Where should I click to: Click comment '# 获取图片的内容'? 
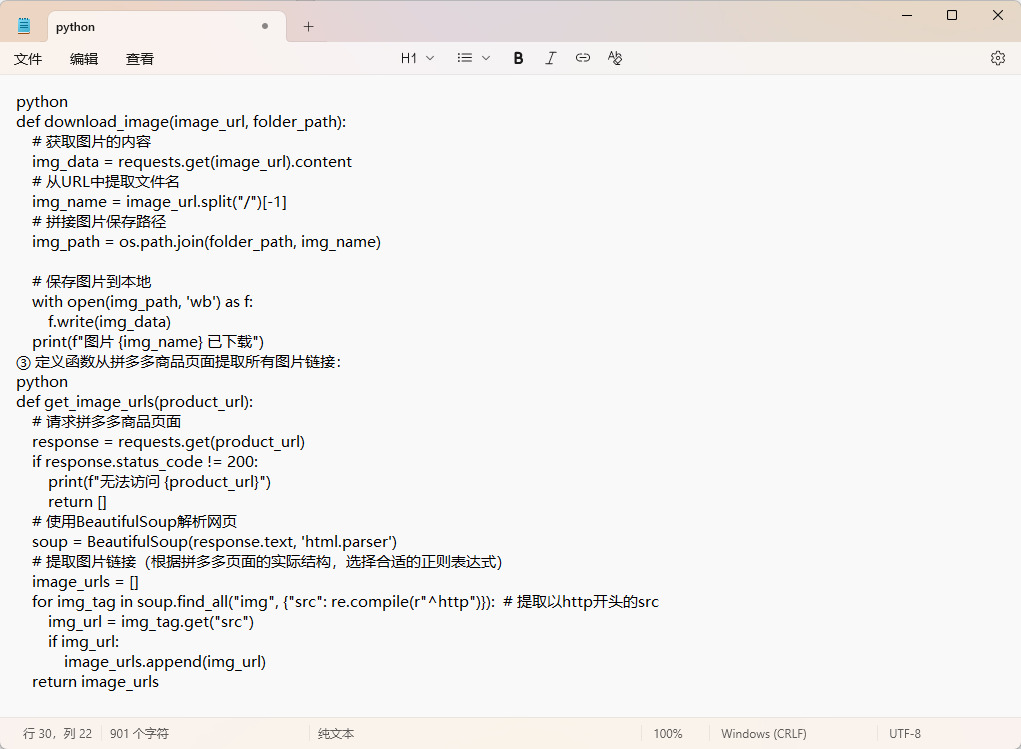coord(92,142)
